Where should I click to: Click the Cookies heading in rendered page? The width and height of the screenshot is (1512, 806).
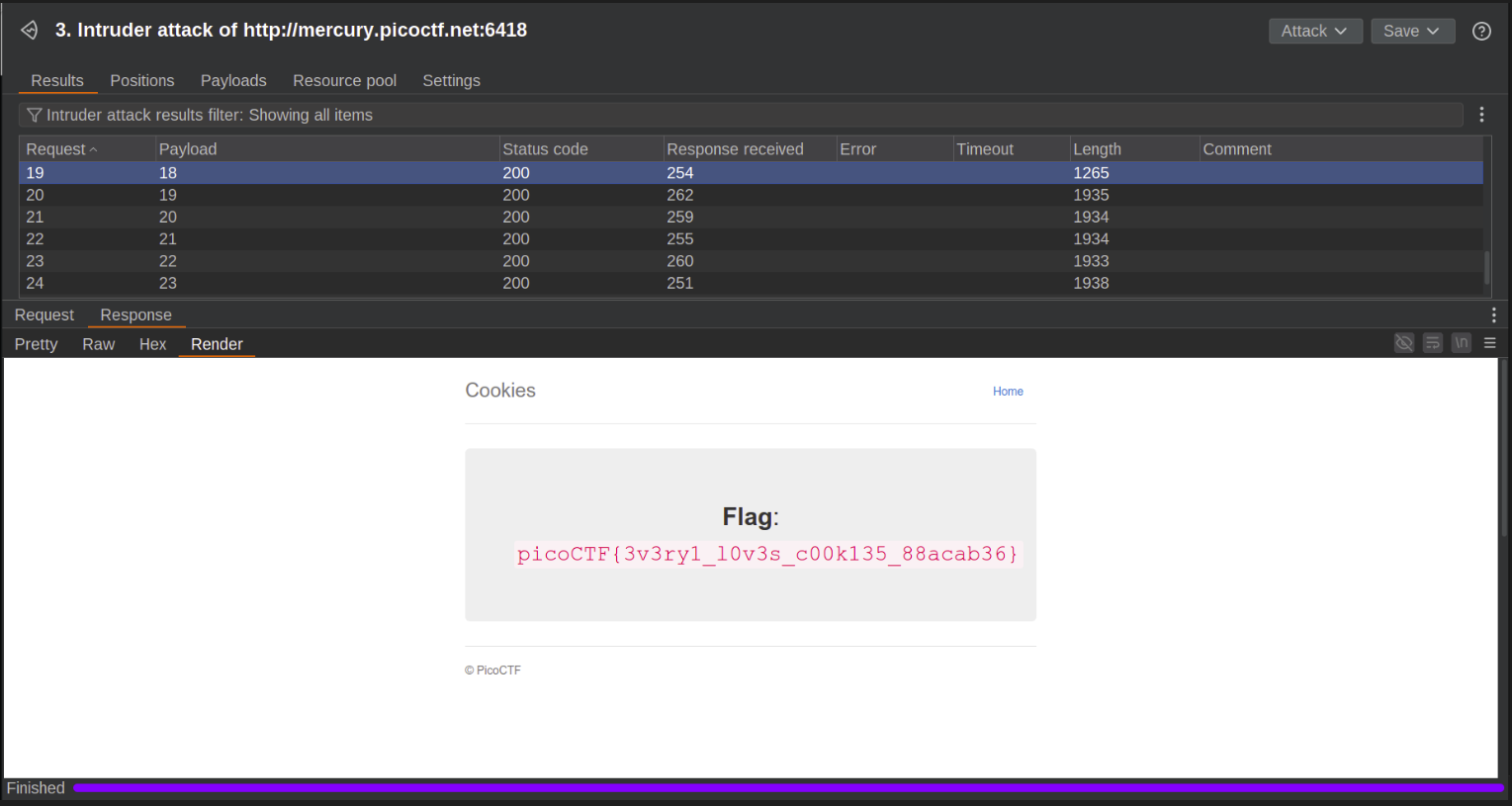(x=500, y=391)
